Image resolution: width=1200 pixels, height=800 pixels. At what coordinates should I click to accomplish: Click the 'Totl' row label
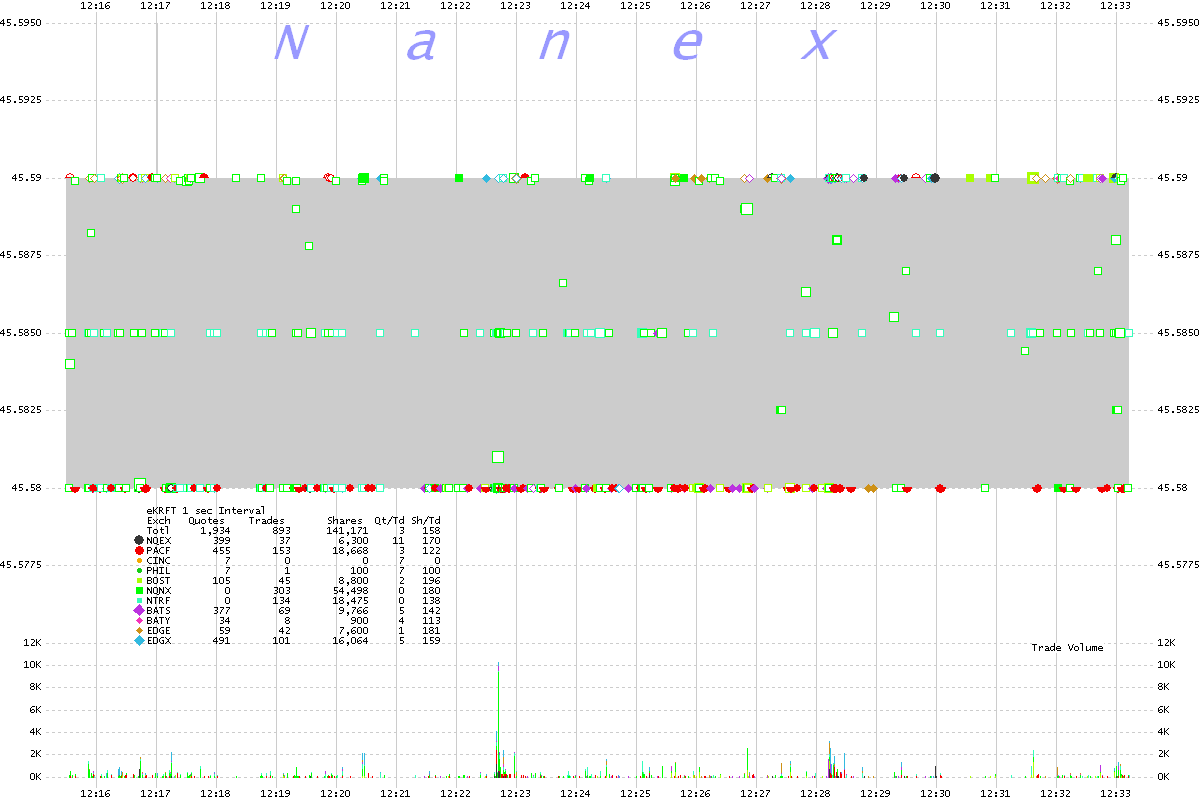(x=158, y=531)
